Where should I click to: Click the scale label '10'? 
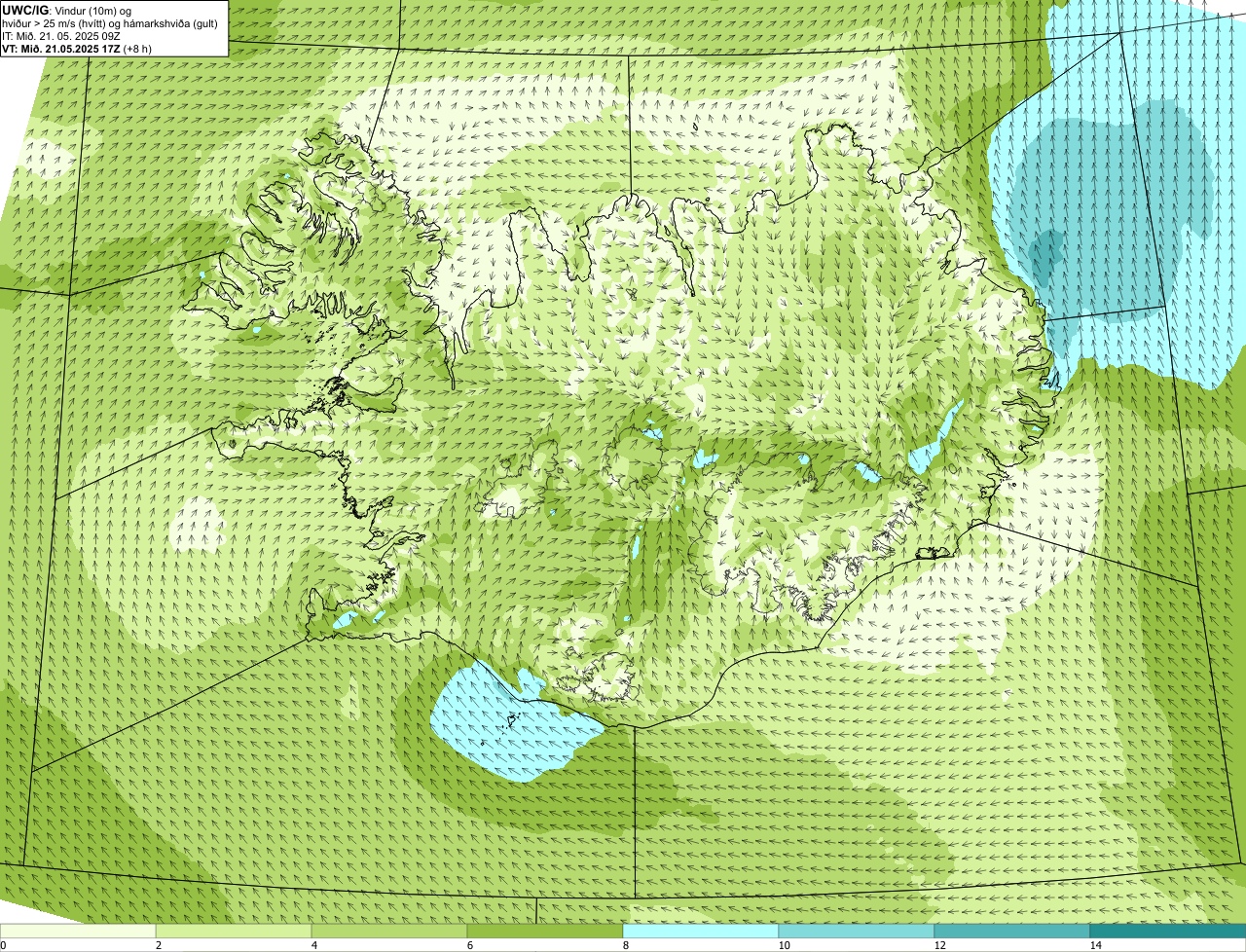(784, 945)
